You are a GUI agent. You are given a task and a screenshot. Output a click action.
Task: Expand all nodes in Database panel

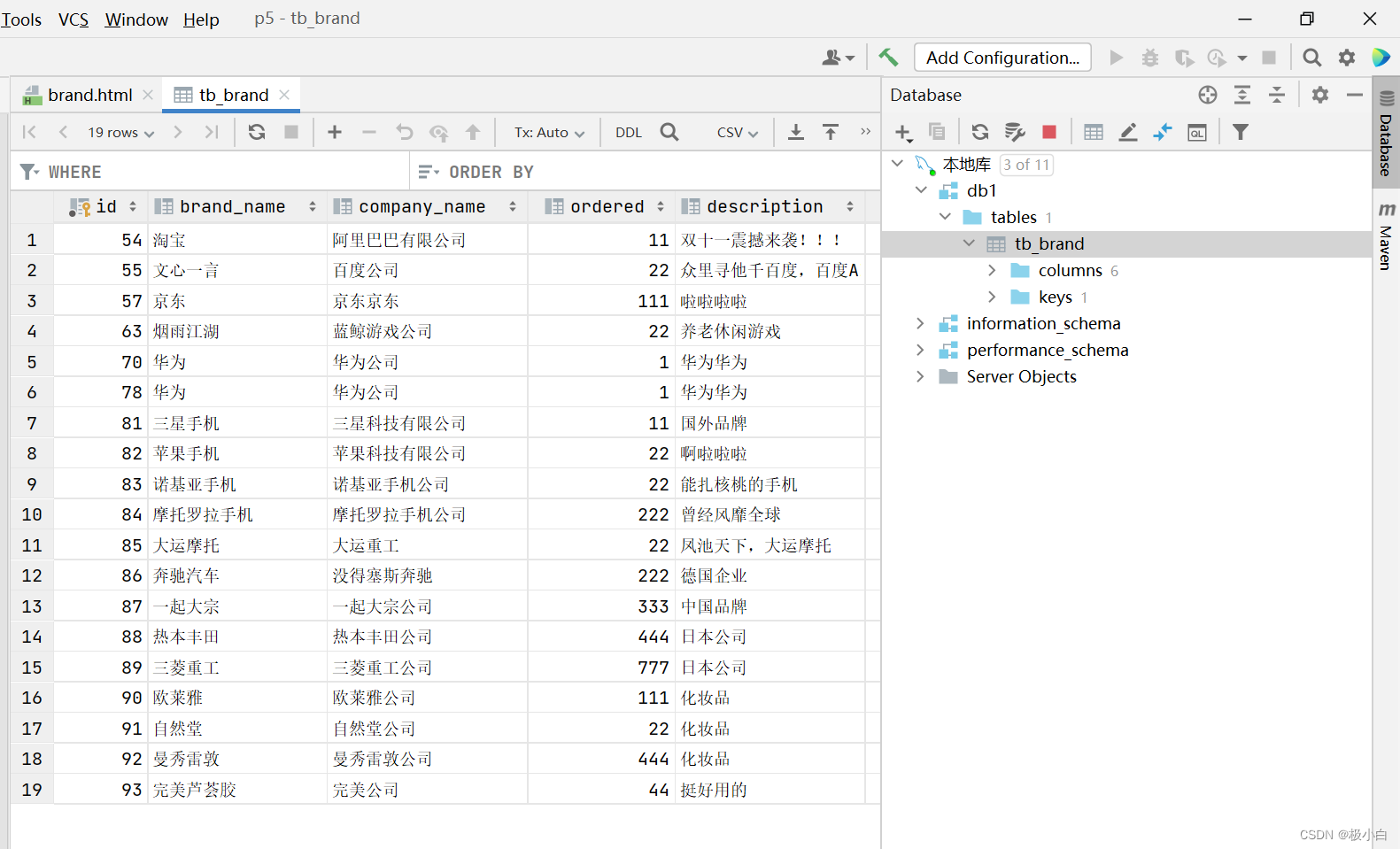coord(1242,95)
